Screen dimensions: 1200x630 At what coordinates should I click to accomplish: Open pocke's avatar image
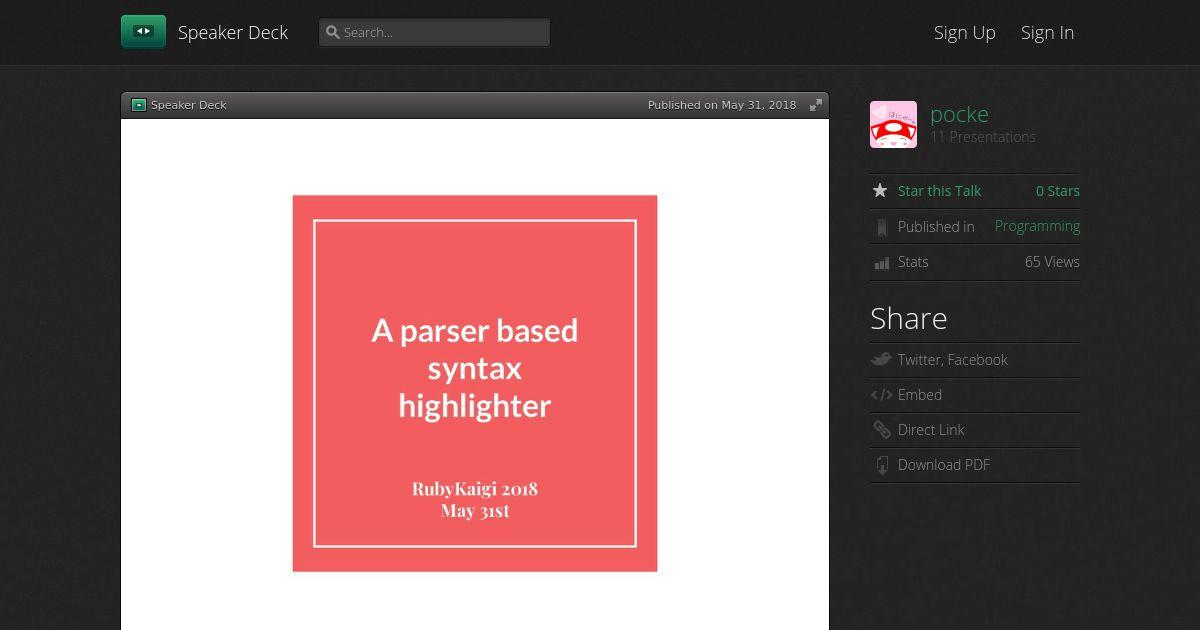[x=893, y=124]
